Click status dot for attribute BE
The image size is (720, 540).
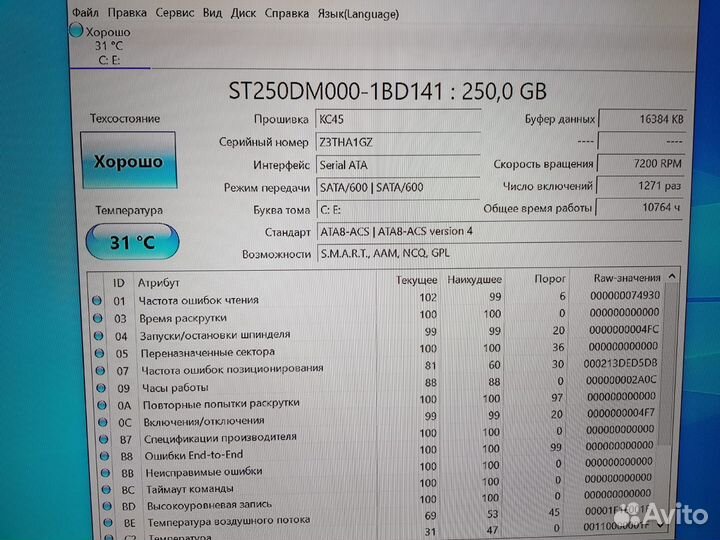[108, 523]
